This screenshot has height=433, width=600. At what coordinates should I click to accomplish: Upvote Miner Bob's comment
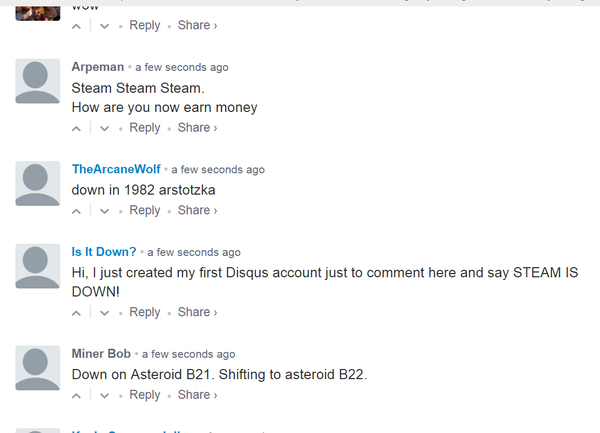(78, 396)
